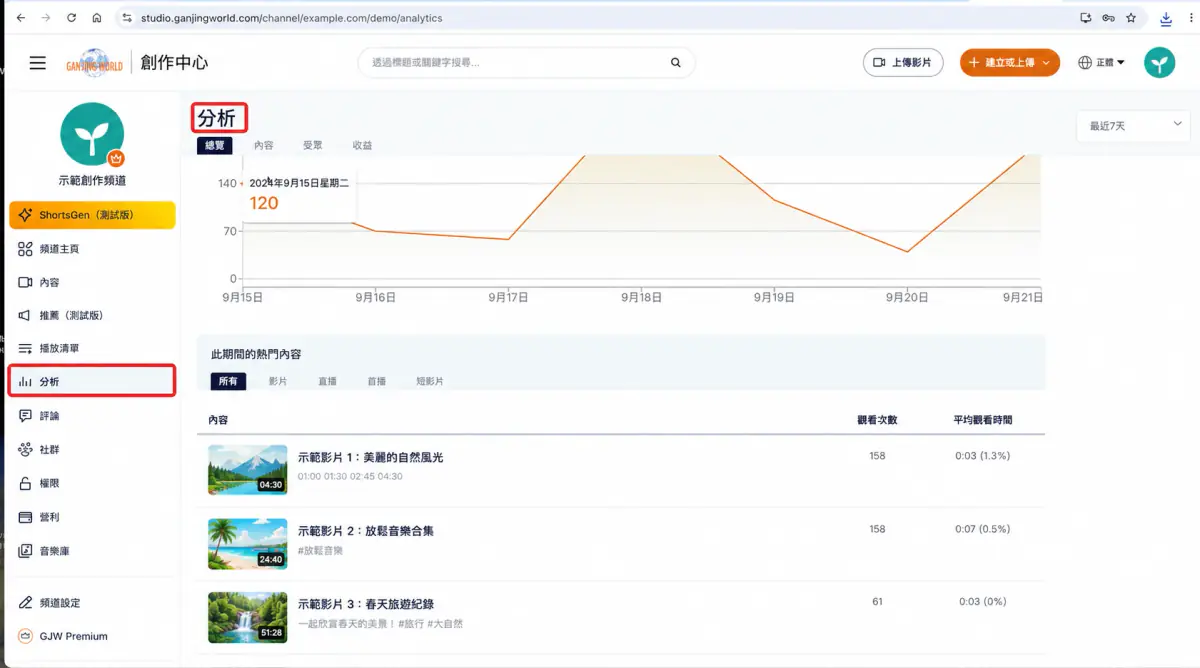This screenshot has height=668, width=1200.
Task: Switch to the 受眾 tab
Action: [x=313, y=145]
